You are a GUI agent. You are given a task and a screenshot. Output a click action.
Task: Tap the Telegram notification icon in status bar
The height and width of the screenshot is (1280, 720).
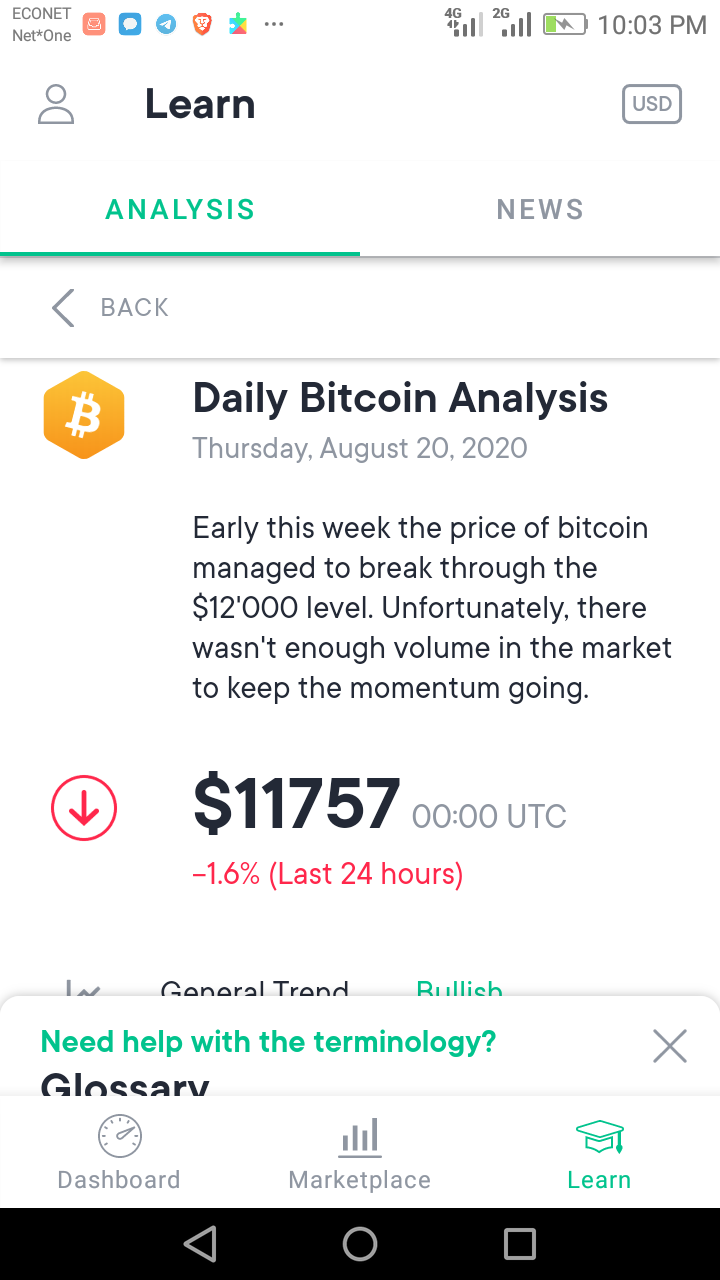166,25
